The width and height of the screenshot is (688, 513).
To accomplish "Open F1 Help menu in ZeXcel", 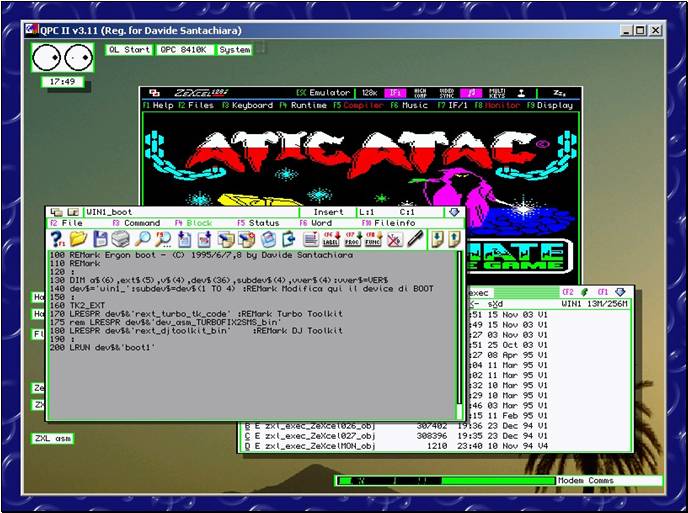I will click(158, 105).
